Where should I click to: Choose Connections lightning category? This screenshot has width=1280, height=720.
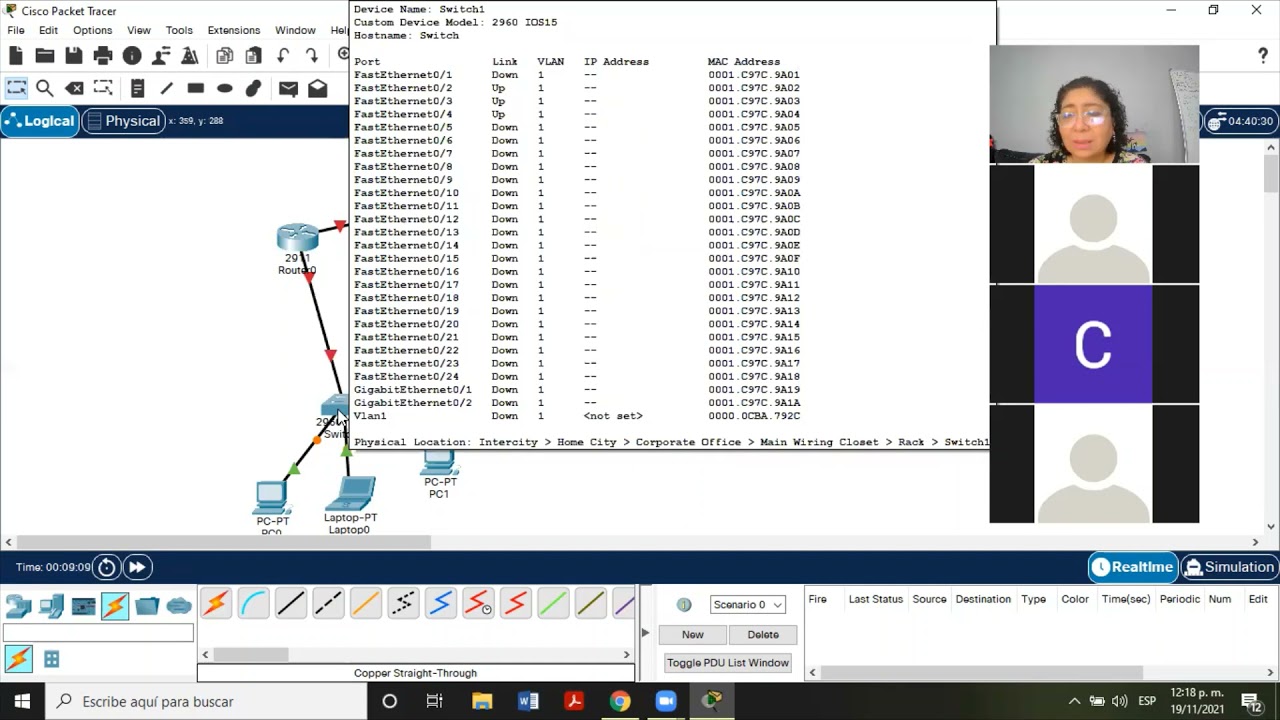click(115, 606)
